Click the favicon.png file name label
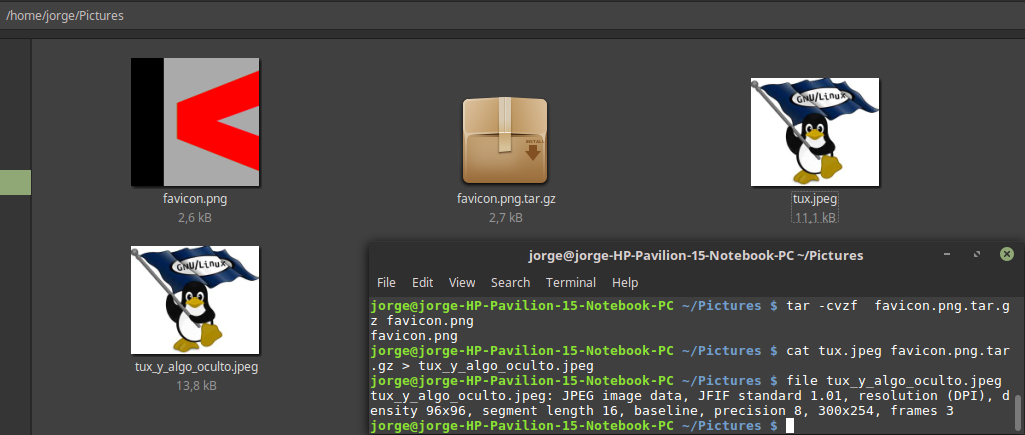Viewport: 1025px width, 435px height. point(195,198)
